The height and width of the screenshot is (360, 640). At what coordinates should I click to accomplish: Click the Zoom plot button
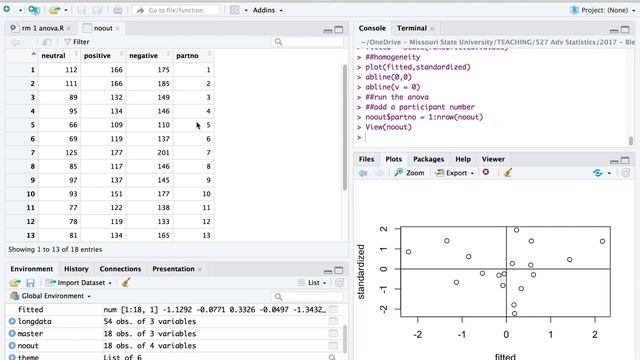click(x=409, y=173)
